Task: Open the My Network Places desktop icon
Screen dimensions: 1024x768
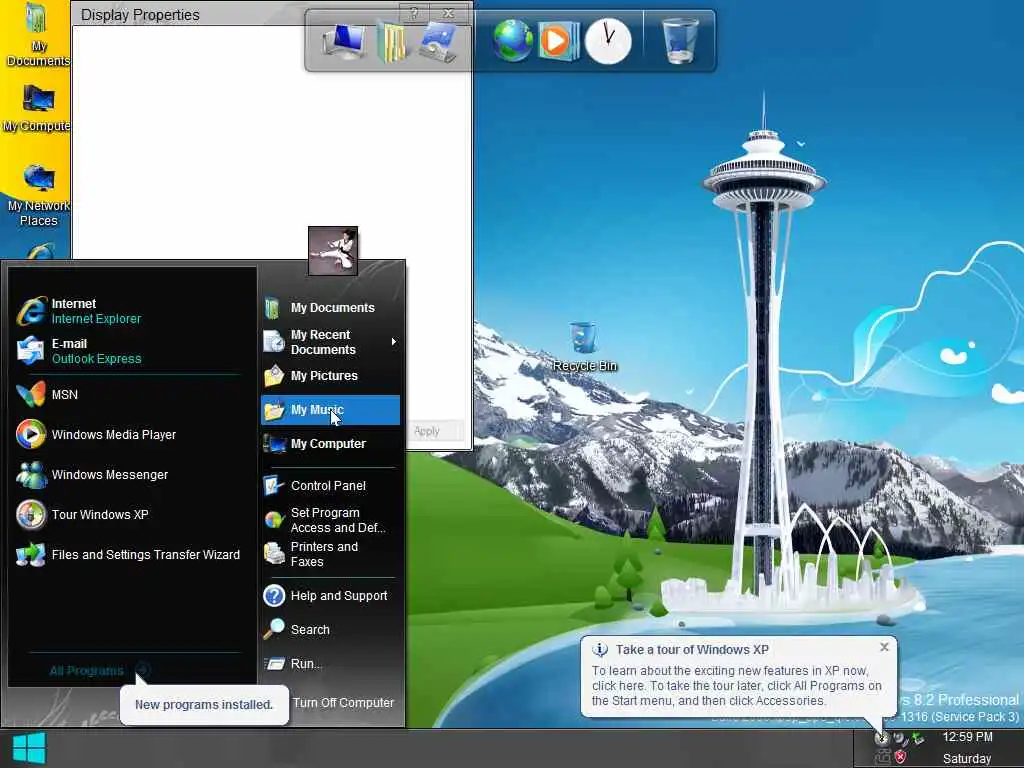Action: click(38, 195)
